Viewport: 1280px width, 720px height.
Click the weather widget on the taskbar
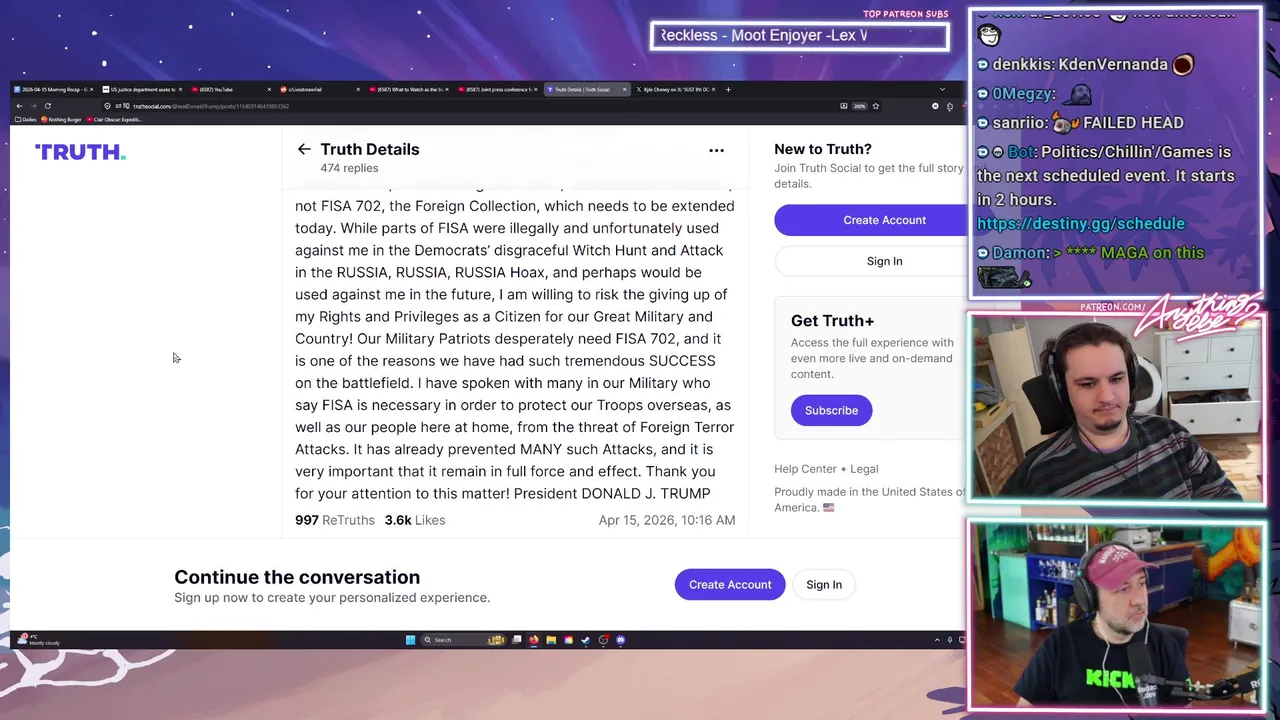point(38,640)
